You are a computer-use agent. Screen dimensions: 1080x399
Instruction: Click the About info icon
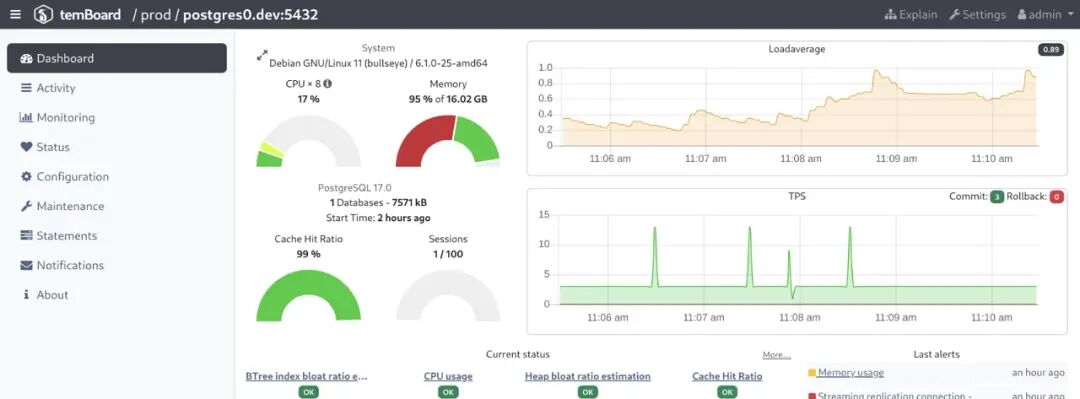[26, 295]
